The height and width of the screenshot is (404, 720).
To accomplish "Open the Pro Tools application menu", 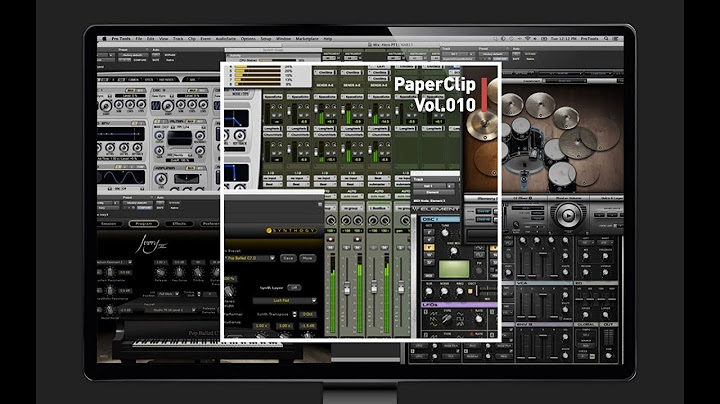I will 121,39.
